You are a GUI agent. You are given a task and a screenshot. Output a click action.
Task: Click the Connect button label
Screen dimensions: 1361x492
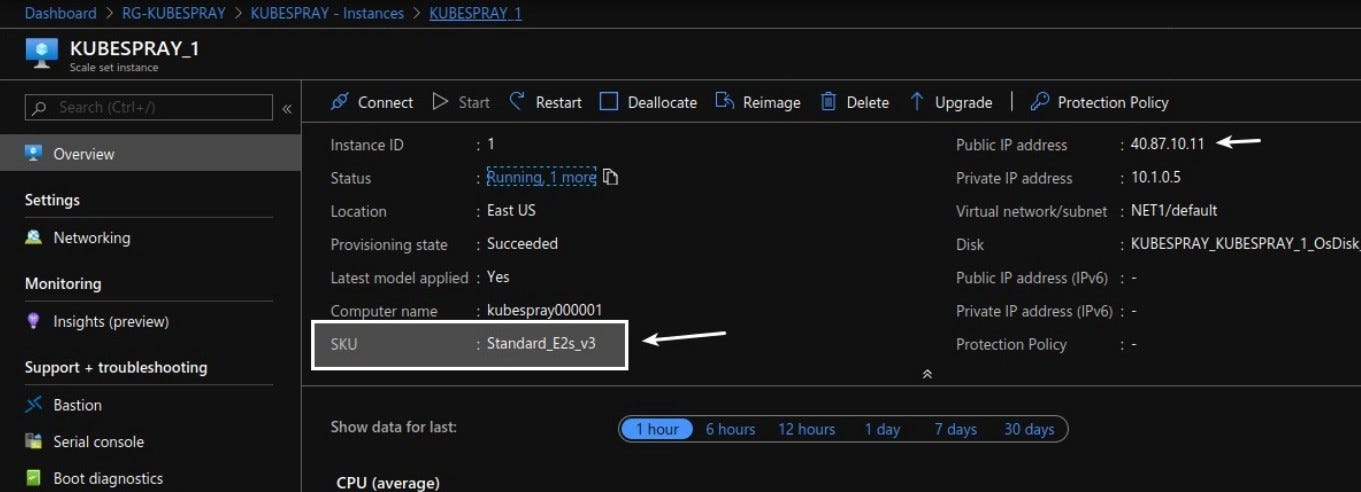[385, 102]
